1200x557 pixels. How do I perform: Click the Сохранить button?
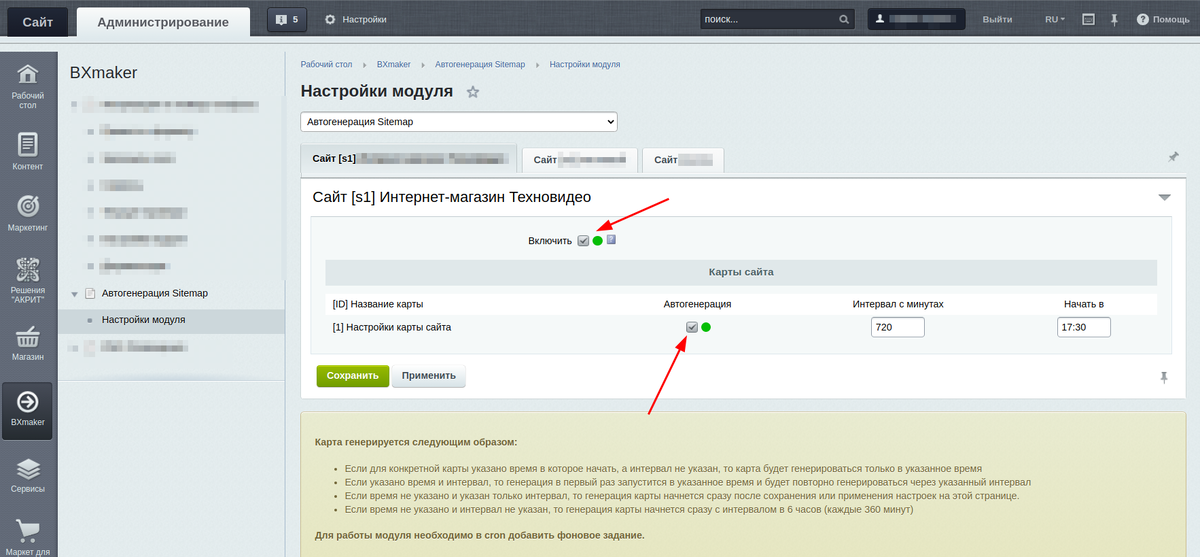pos(352,376)
